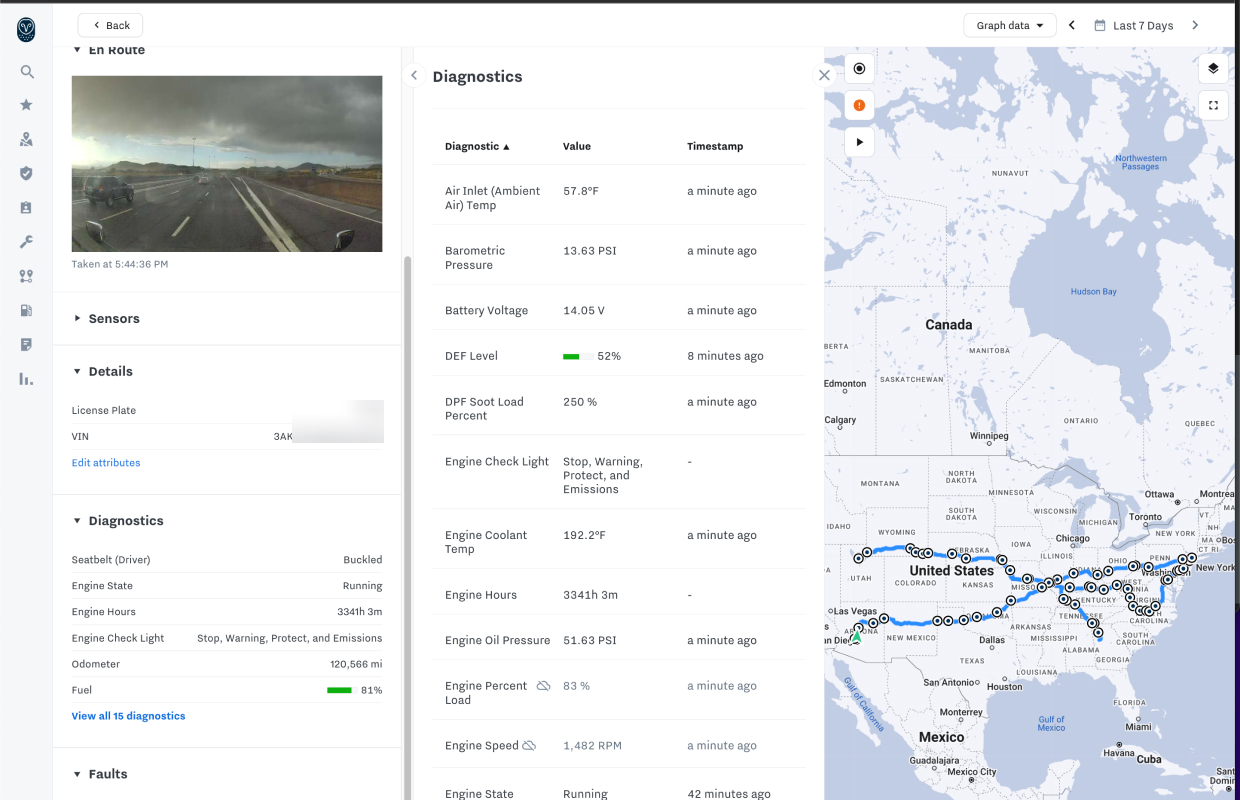The image size is (1240, 800).
Task: Open the fuel pump sidebar icon
Action: (27, 310)
